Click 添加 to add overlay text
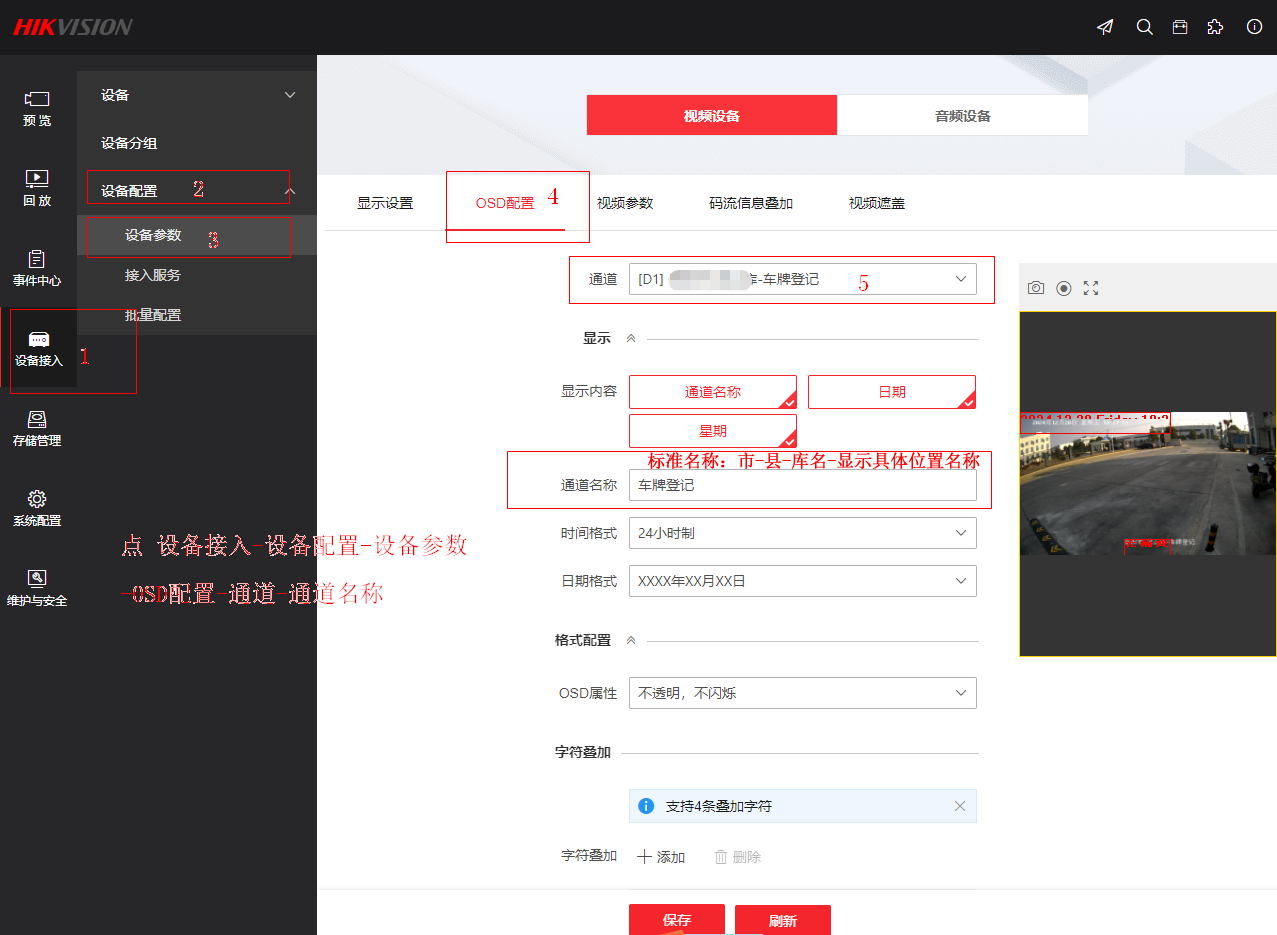The width and height of the screenshot is (1277, 935). coord(661,857)
